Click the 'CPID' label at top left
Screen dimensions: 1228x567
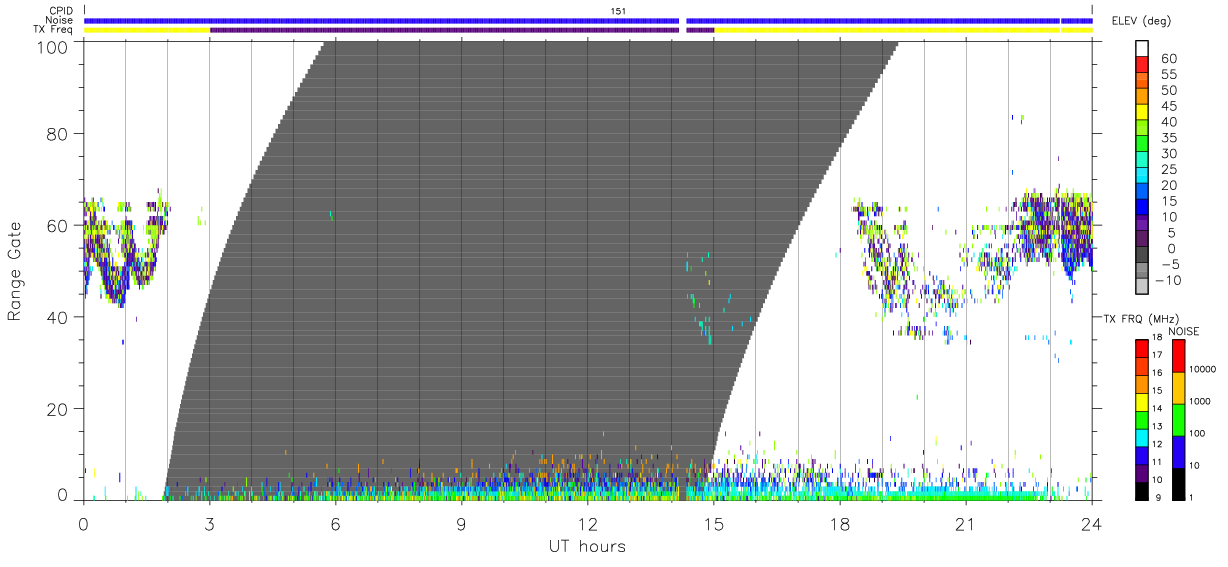click(61, 11)
